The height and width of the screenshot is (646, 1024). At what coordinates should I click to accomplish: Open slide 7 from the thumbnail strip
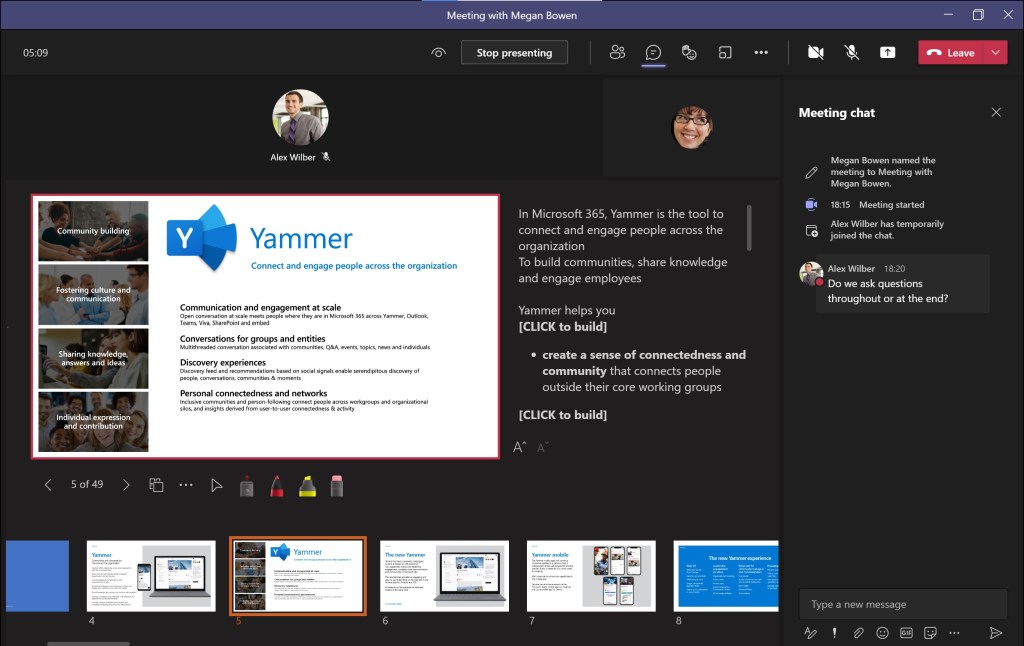[x=590, y=575]
